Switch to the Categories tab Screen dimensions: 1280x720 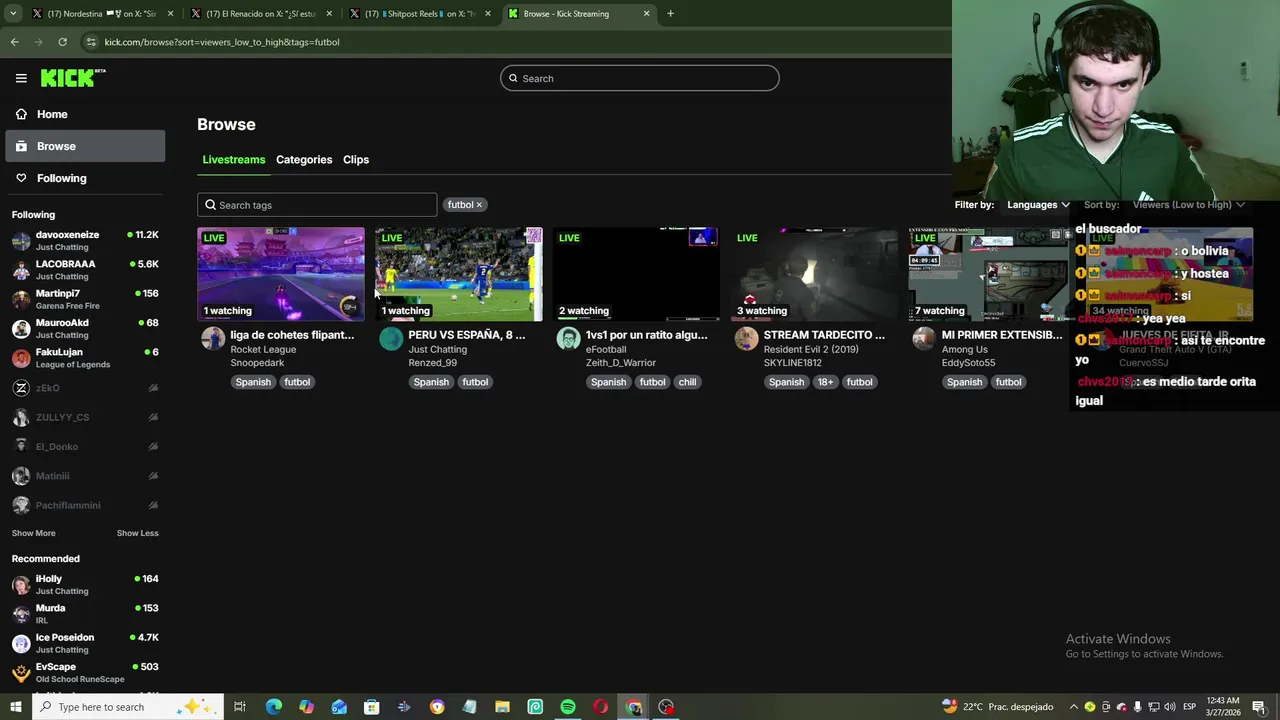coord(304,160)
